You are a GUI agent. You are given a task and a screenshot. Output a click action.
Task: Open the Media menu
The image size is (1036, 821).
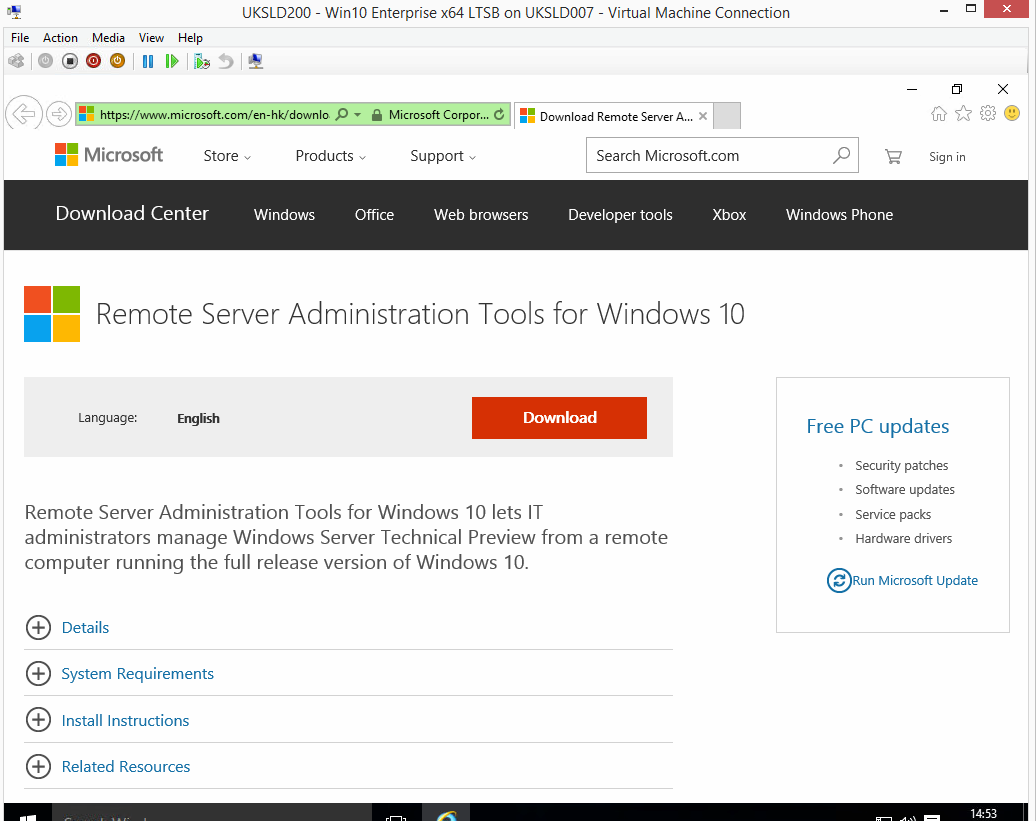coord(108,38)
